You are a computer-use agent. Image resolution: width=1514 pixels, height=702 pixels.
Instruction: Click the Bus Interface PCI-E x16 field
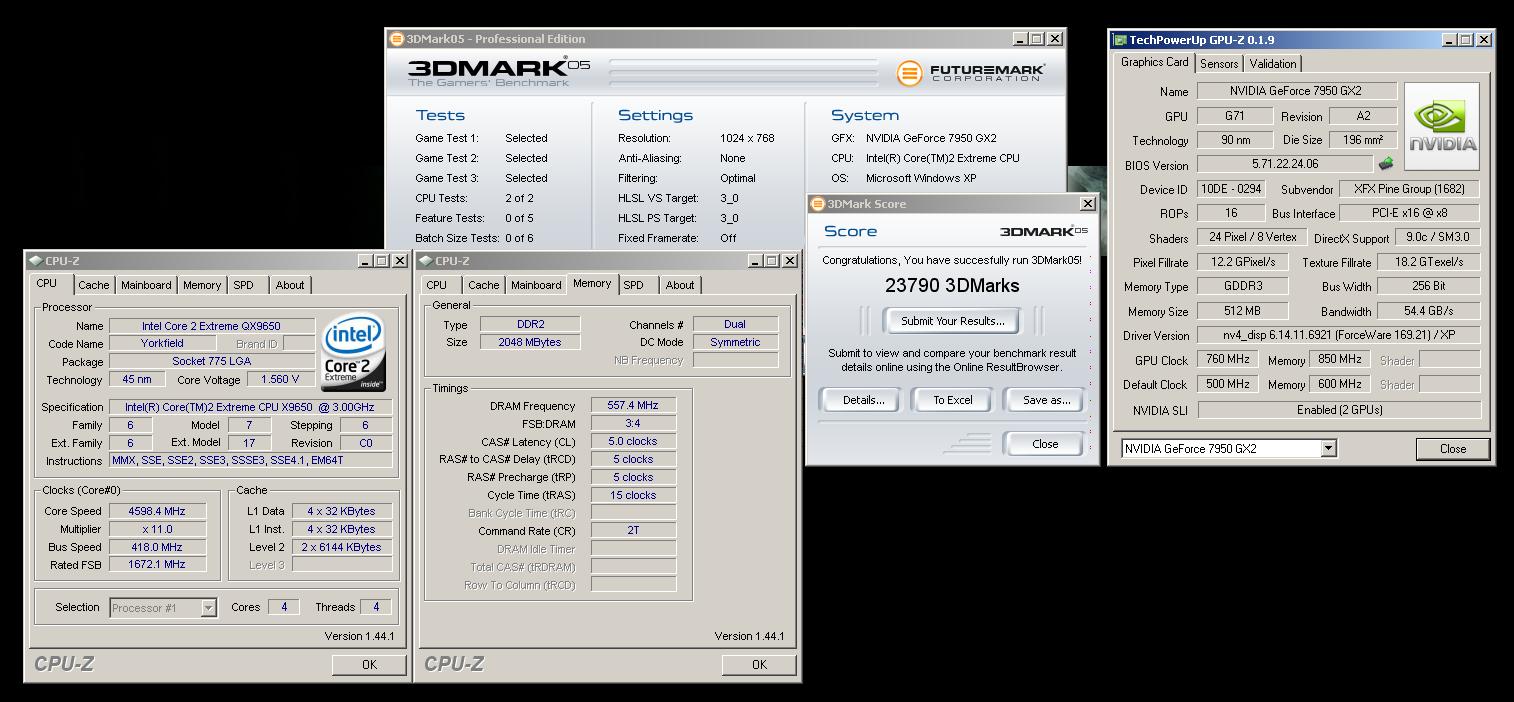1410,213
